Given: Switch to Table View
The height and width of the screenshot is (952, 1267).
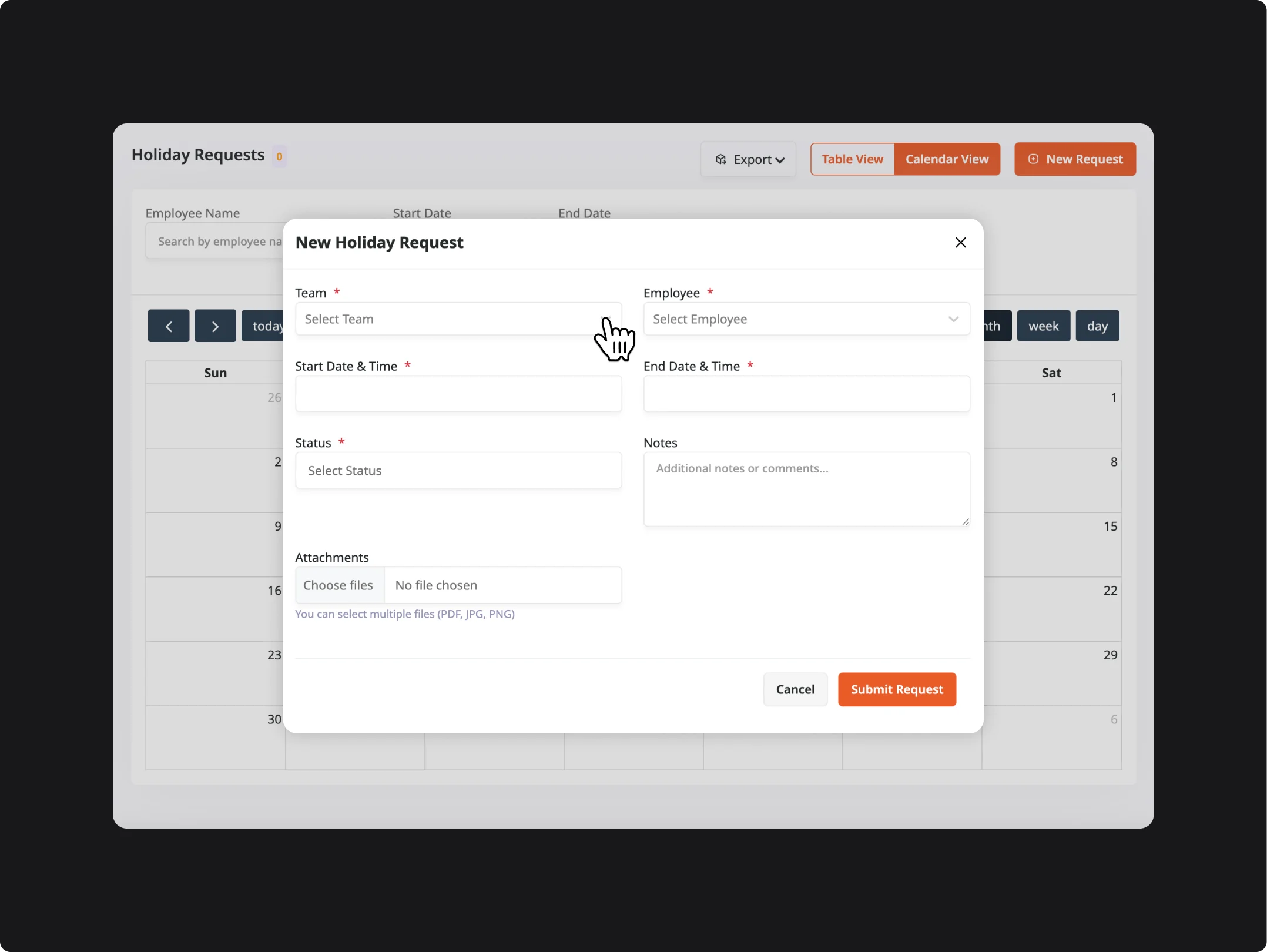Looking at the screenshot, I should (x=852, y=159).
